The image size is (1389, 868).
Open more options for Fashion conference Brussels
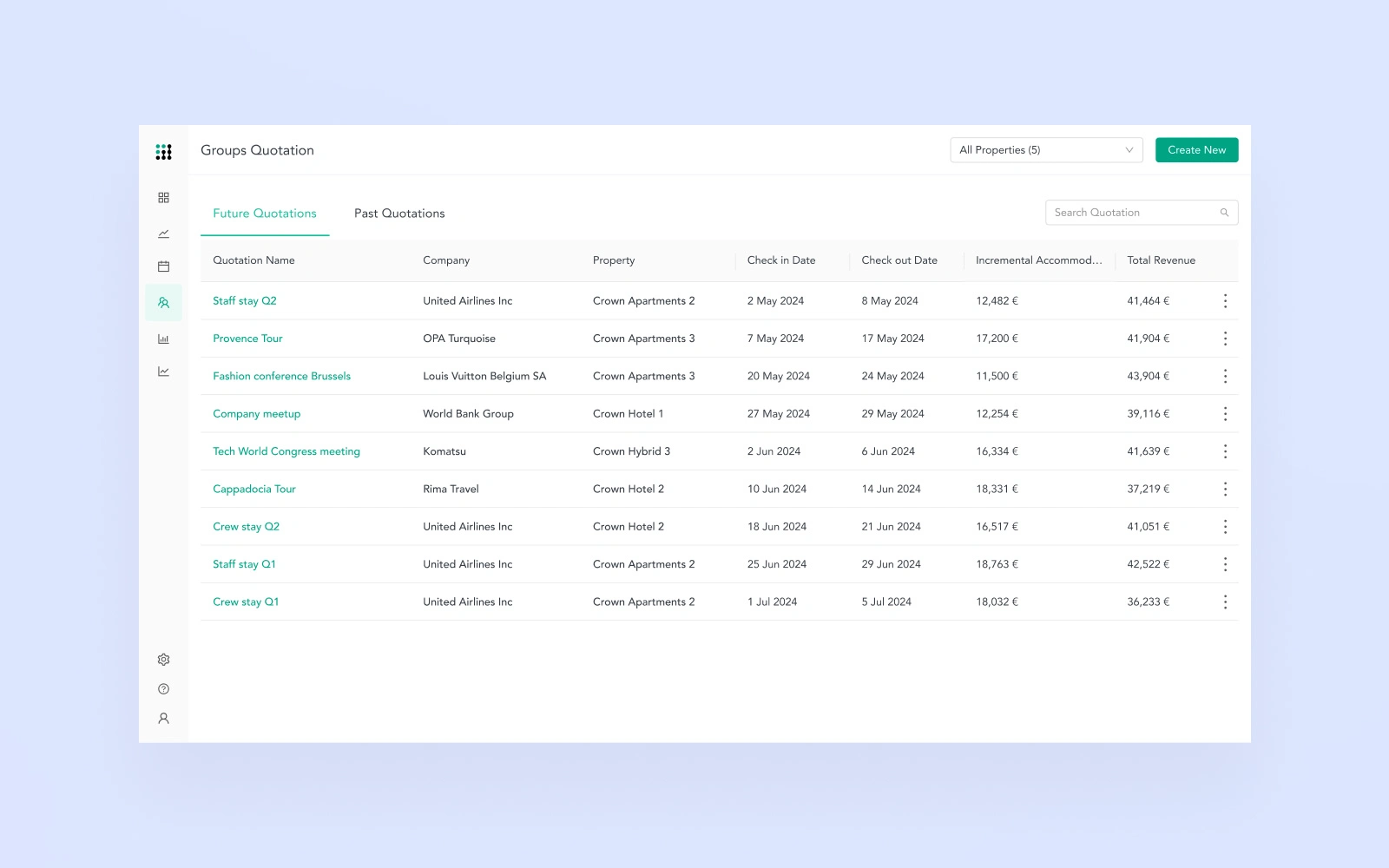pos(1225,376)
